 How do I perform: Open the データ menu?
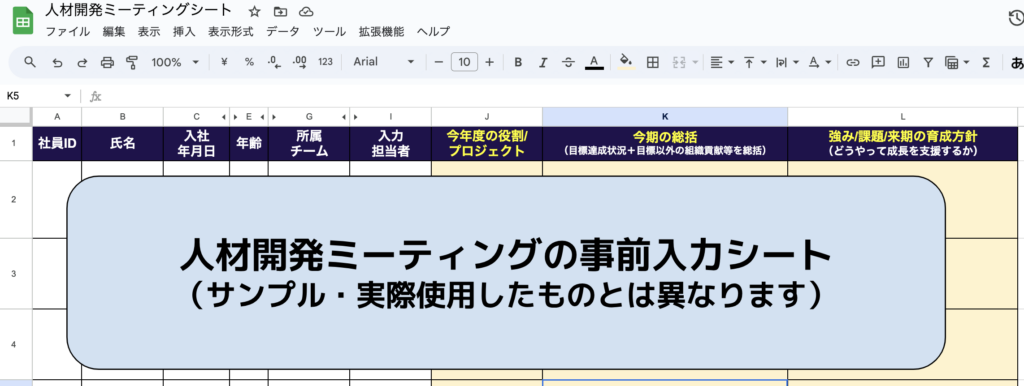coord(283,31)
